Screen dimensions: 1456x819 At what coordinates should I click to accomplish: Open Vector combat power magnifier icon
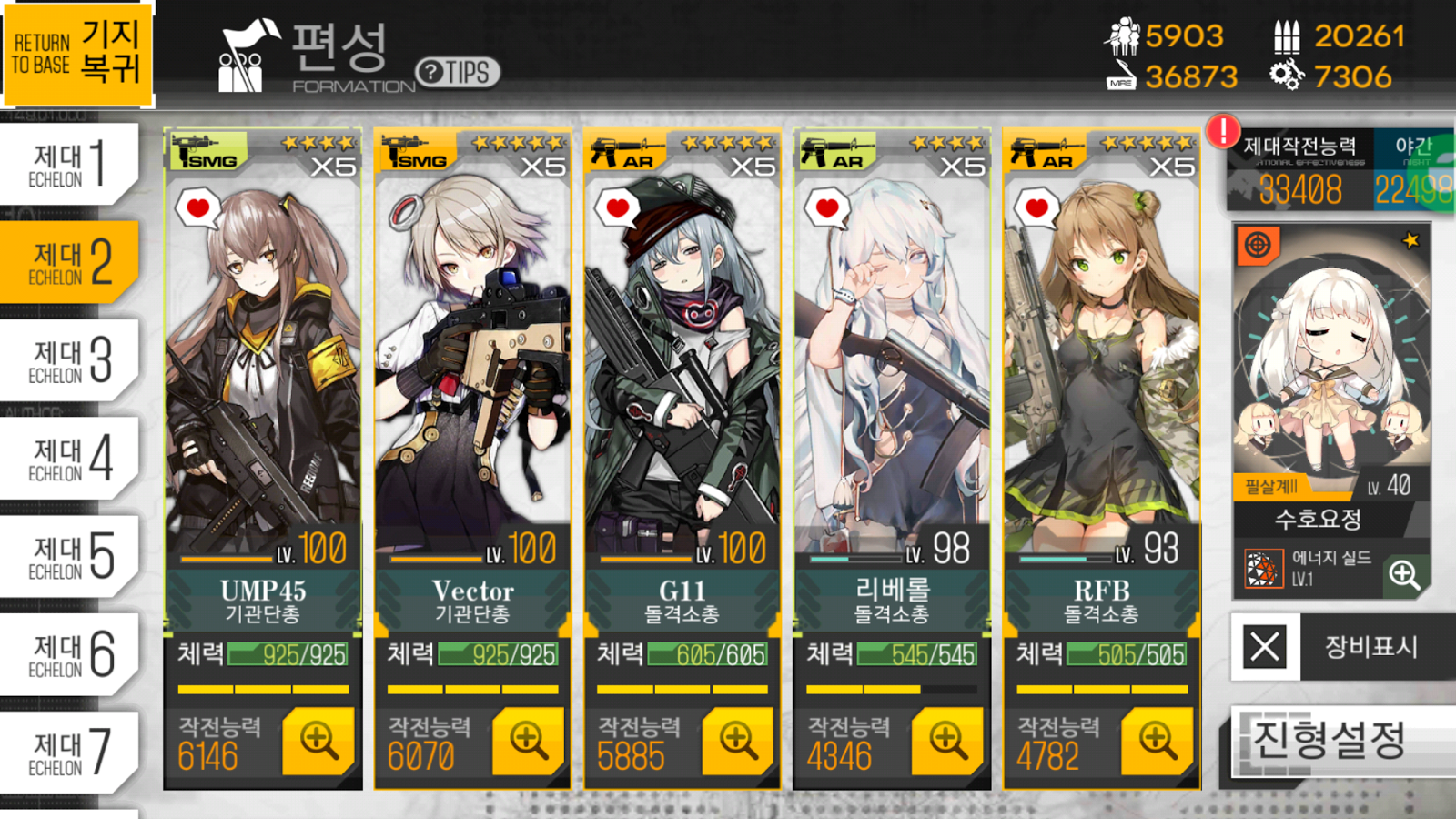click(x=528, y=741)
